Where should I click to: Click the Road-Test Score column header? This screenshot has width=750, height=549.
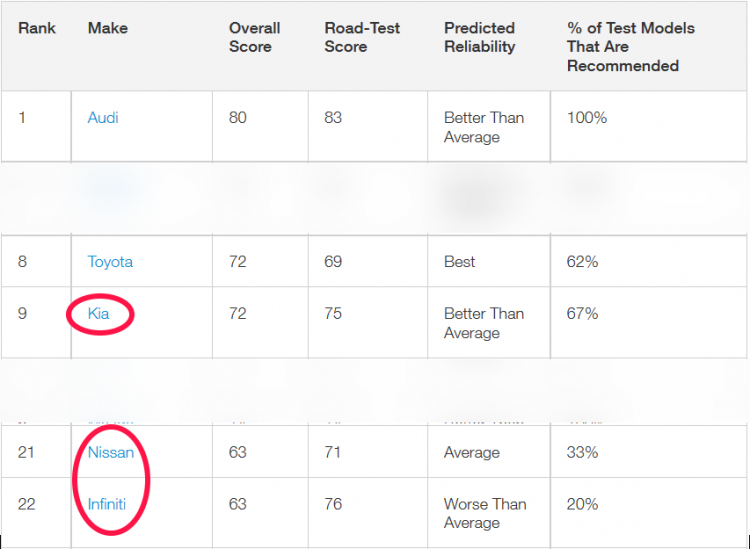(x=362, y=37)
